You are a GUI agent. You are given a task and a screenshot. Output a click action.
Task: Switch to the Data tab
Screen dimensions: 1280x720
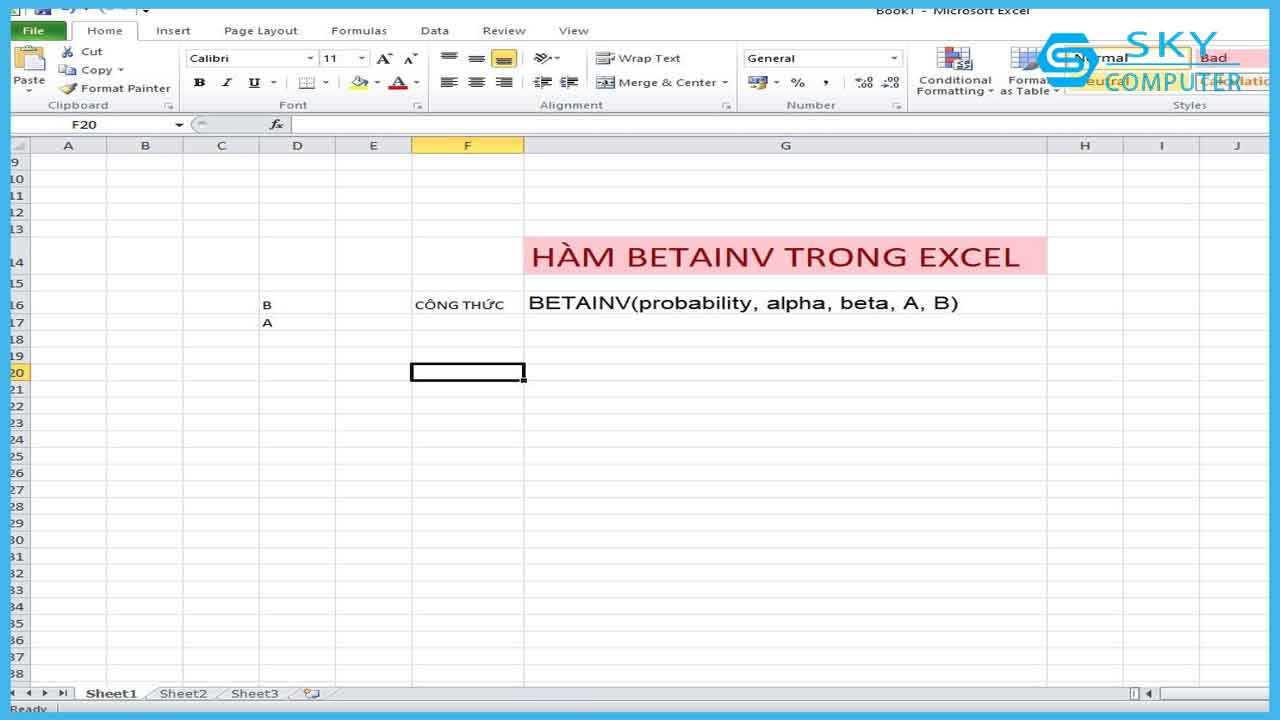[435, 31]
